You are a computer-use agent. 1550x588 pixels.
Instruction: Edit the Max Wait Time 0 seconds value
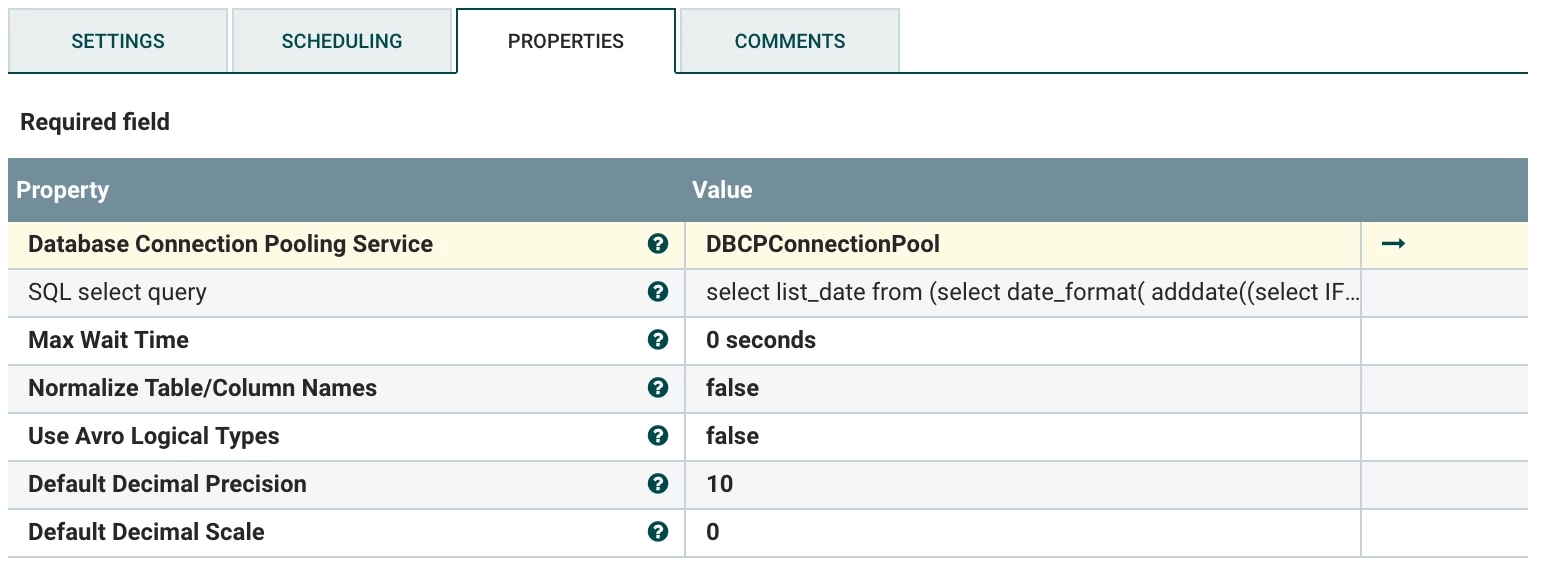1023,340
